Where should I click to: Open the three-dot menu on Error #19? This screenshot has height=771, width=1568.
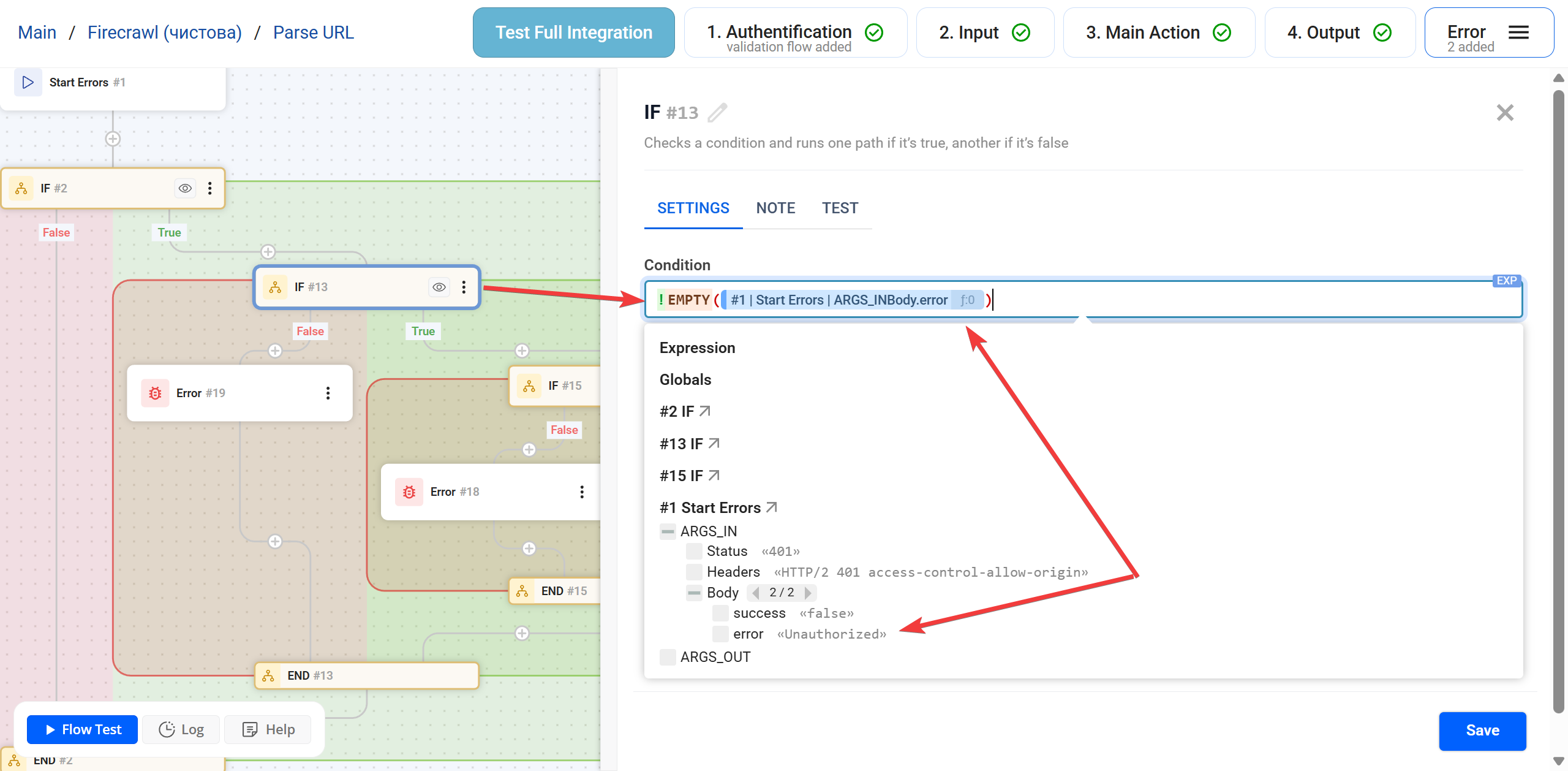pos(328,393)
